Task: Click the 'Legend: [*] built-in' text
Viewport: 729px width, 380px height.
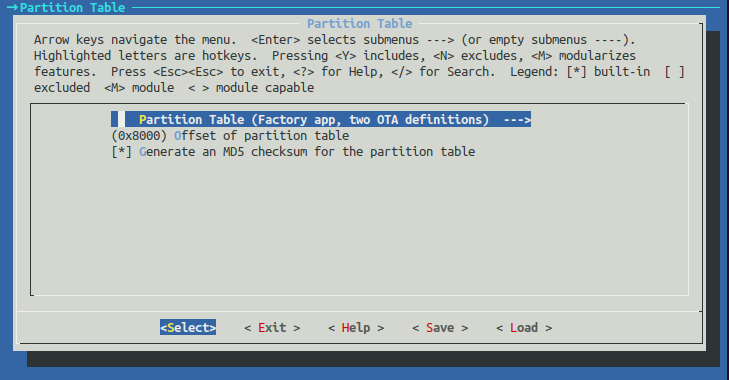Action: pos(580,72)
